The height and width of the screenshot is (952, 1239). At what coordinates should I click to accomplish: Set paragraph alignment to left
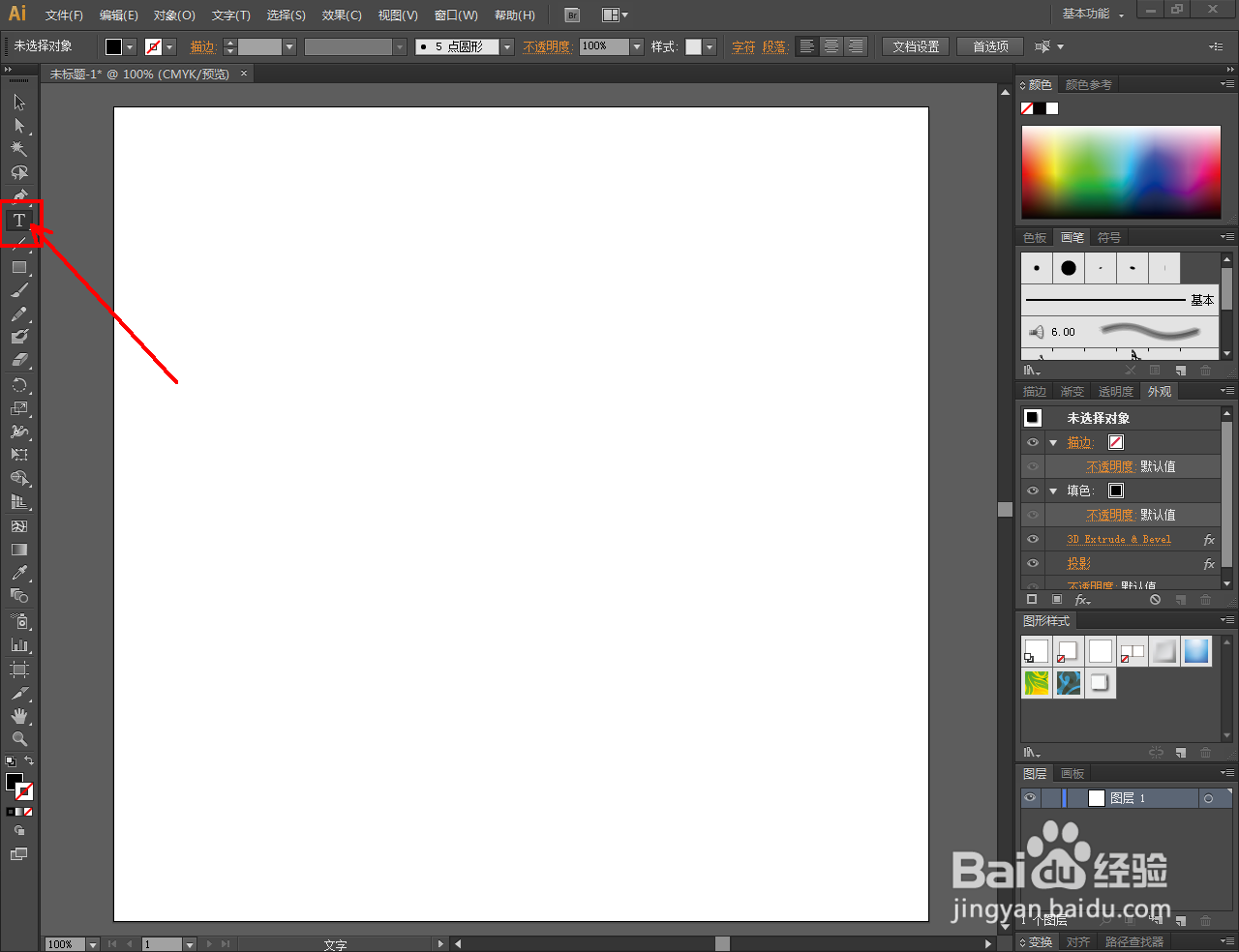807,46
